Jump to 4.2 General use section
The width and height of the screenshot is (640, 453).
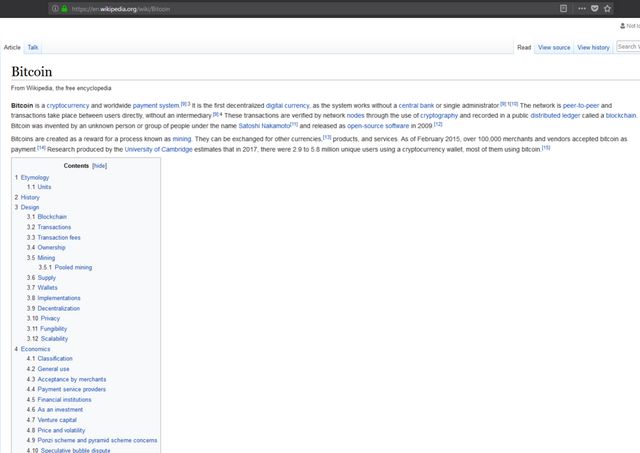[x=48, y=369]
